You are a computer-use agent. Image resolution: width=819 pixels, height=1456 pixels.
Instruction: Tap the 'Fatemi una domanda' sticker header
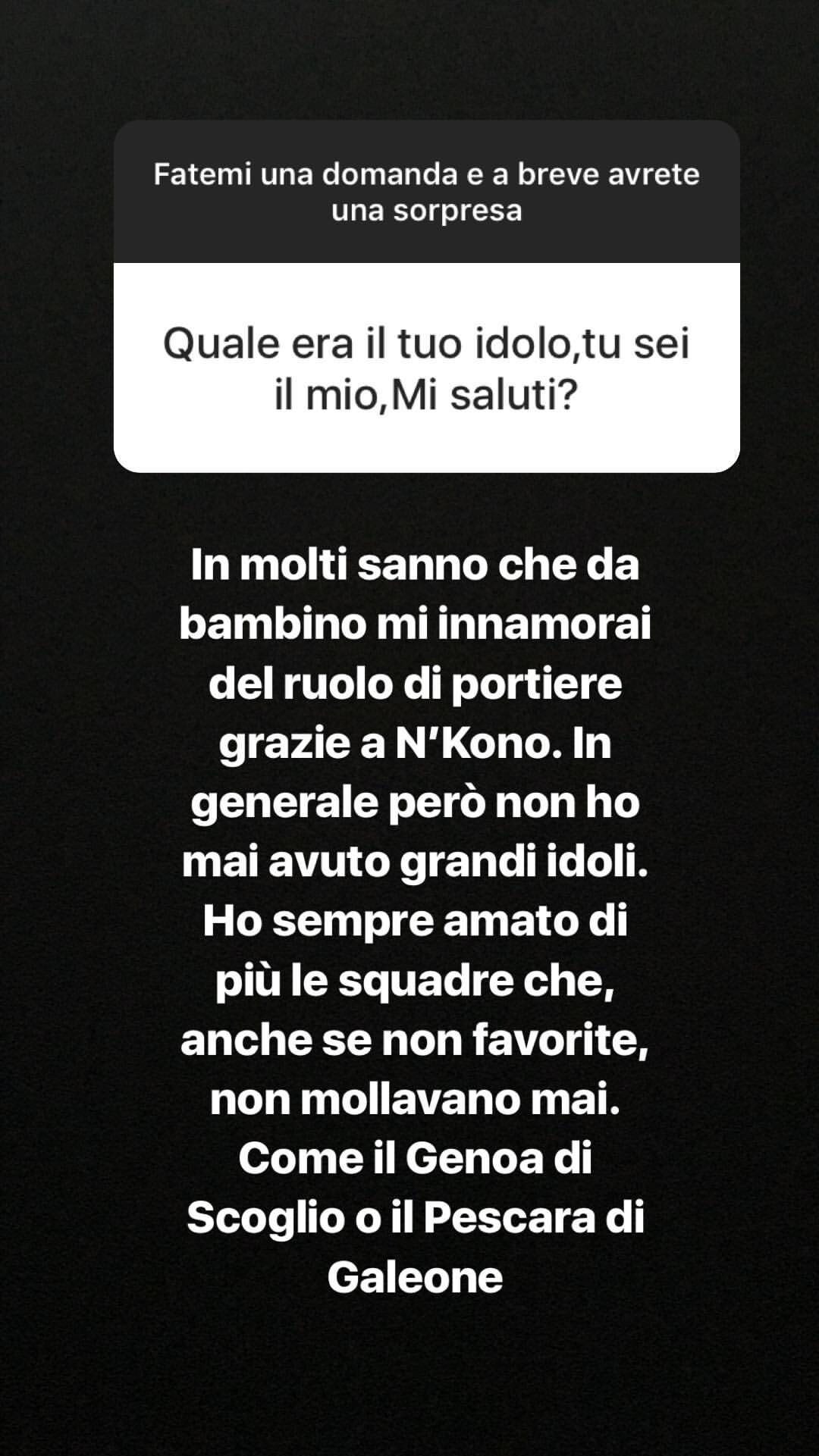[x=427, y=192]
